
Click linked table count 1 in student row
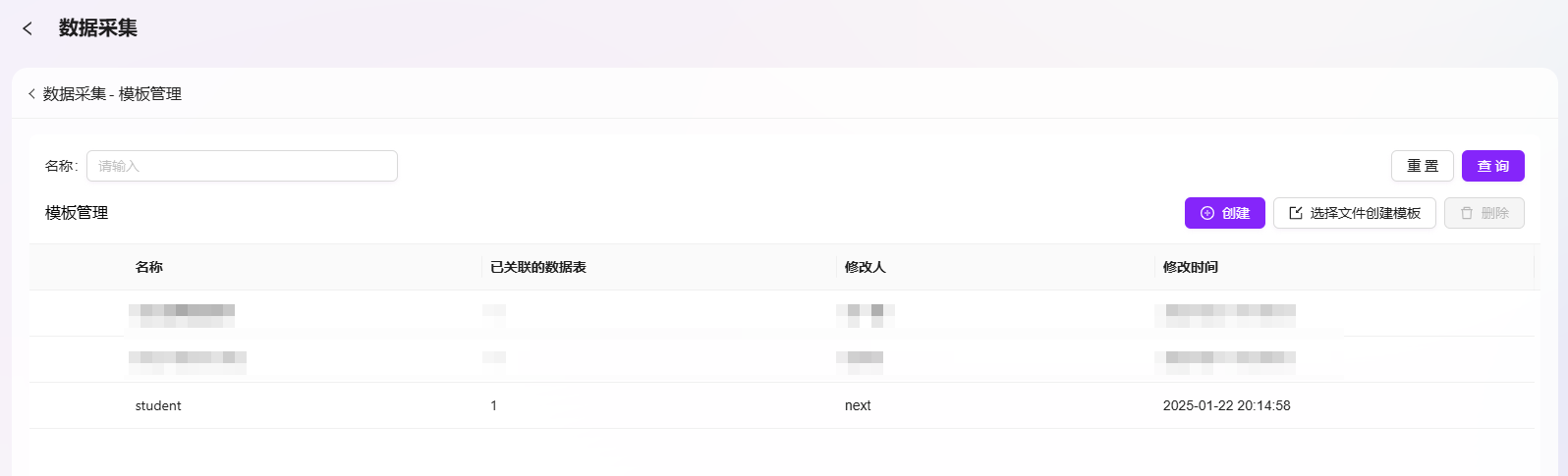click(x=494, y=405)
